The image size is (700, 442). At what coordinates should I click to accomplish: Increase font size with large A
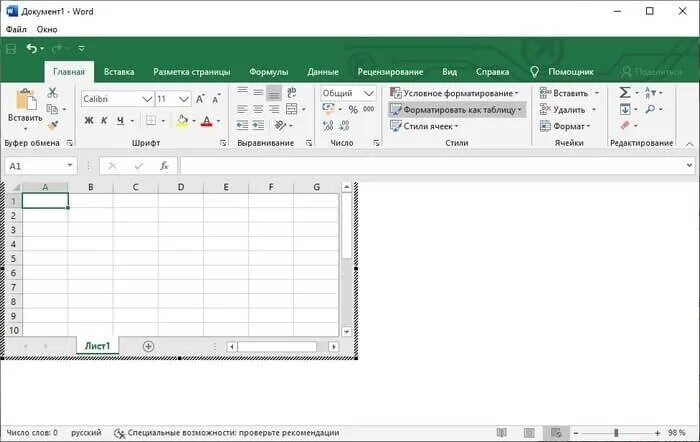[x=200, y=99]
